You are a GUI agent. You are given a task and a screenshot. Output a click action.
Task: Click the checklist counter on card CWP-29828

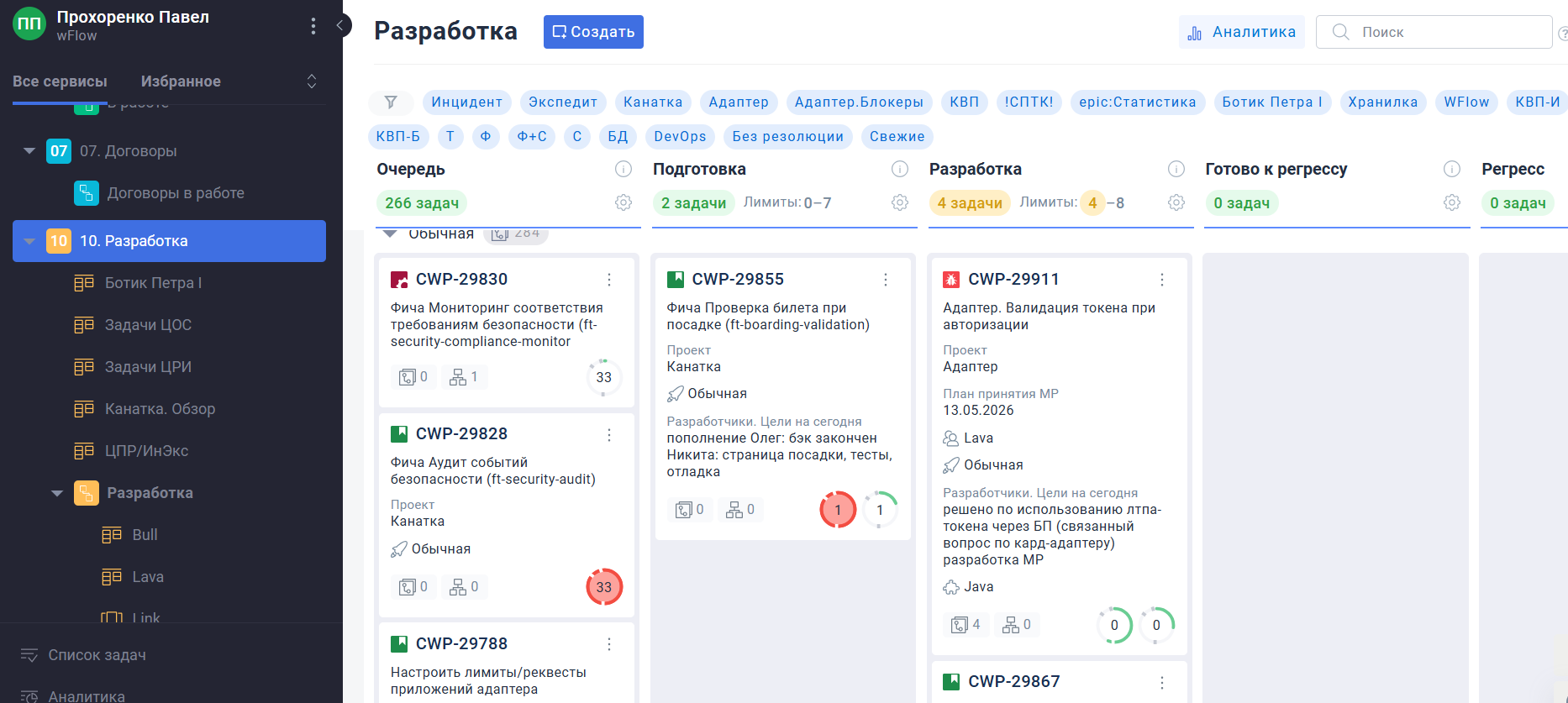pos(413,586)
